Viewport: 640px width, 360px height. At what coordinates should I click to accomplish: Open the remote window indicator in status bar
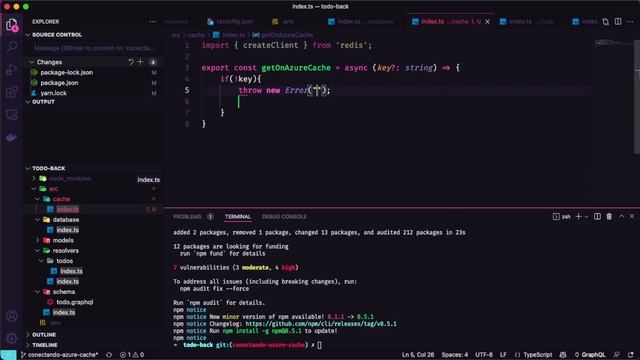coord(8,355)
